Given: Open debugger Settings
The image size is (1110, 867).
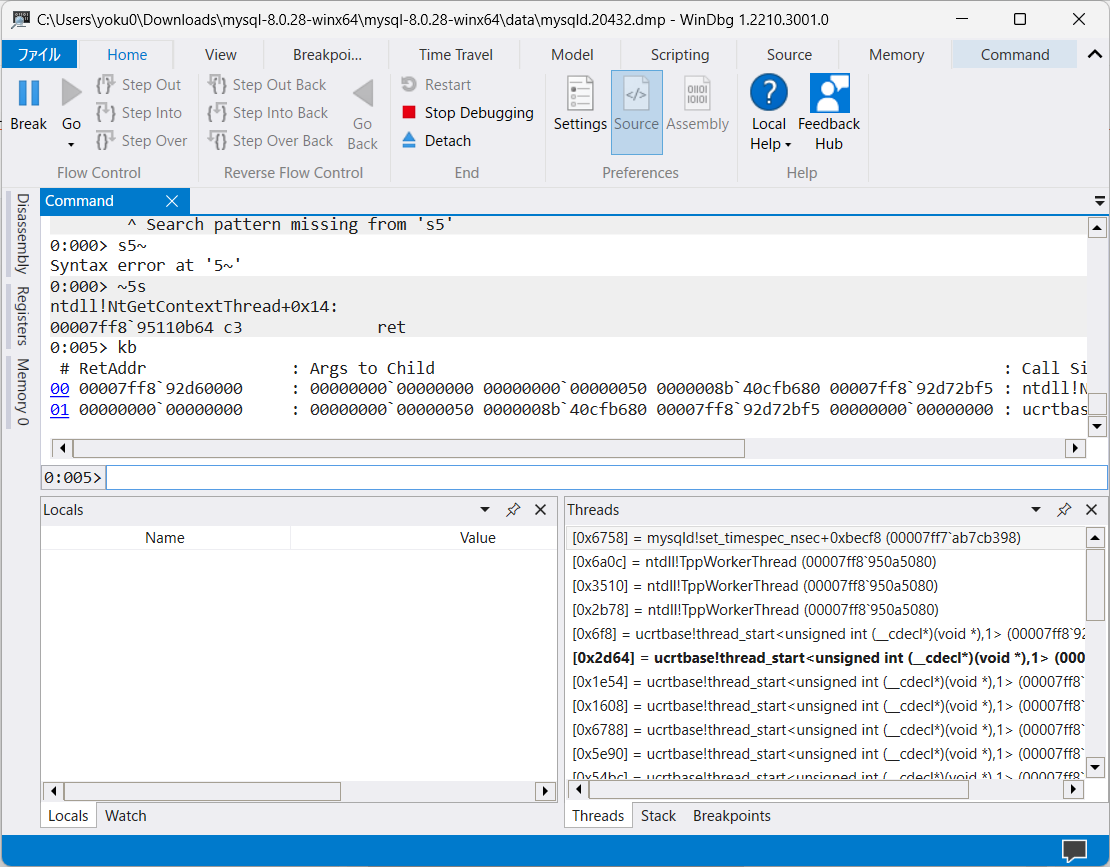Looking at the screenshot, I should click(580, 104).
